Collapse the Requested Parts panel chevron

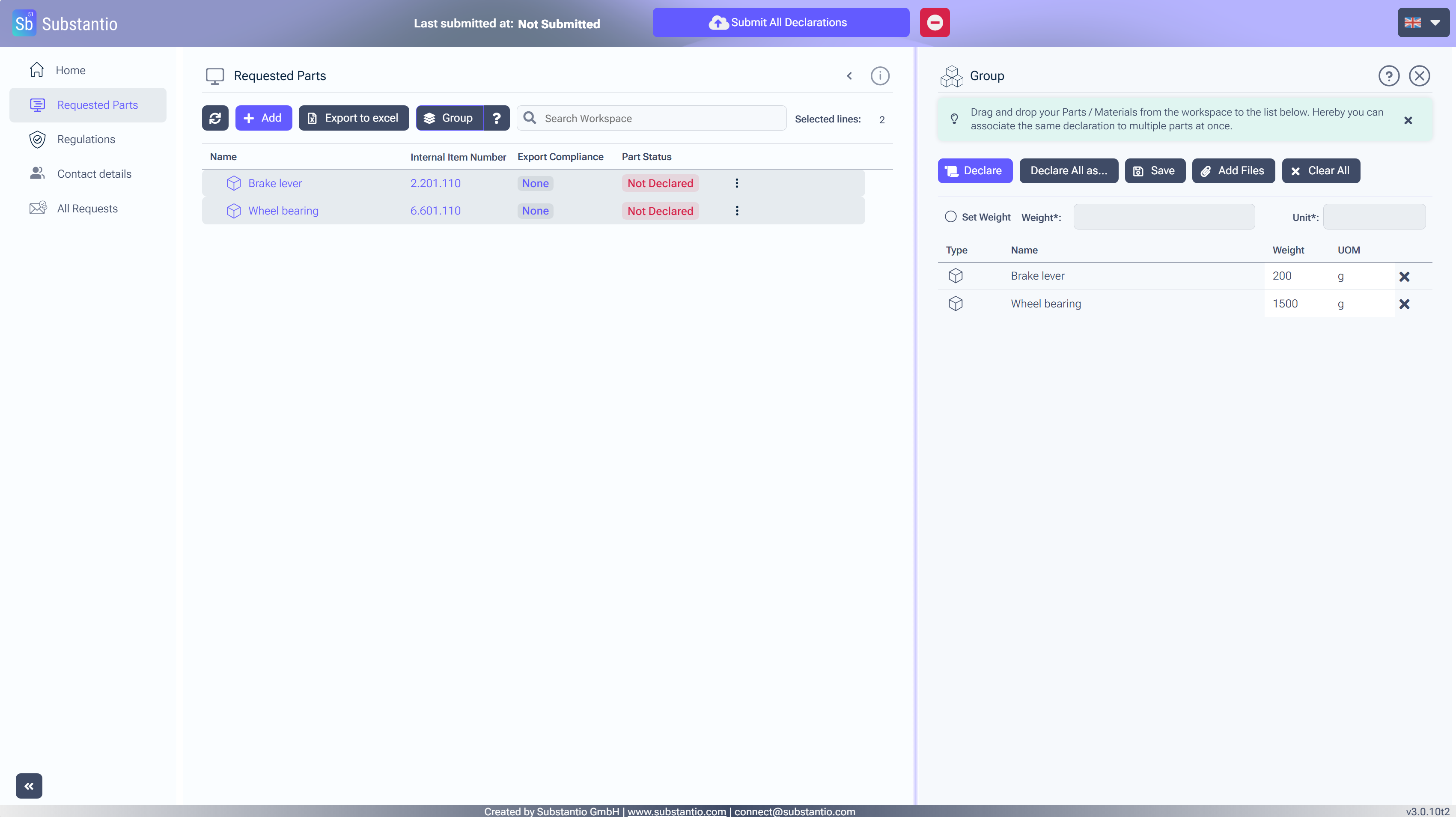pyautogui.click(x=849, y=76)
